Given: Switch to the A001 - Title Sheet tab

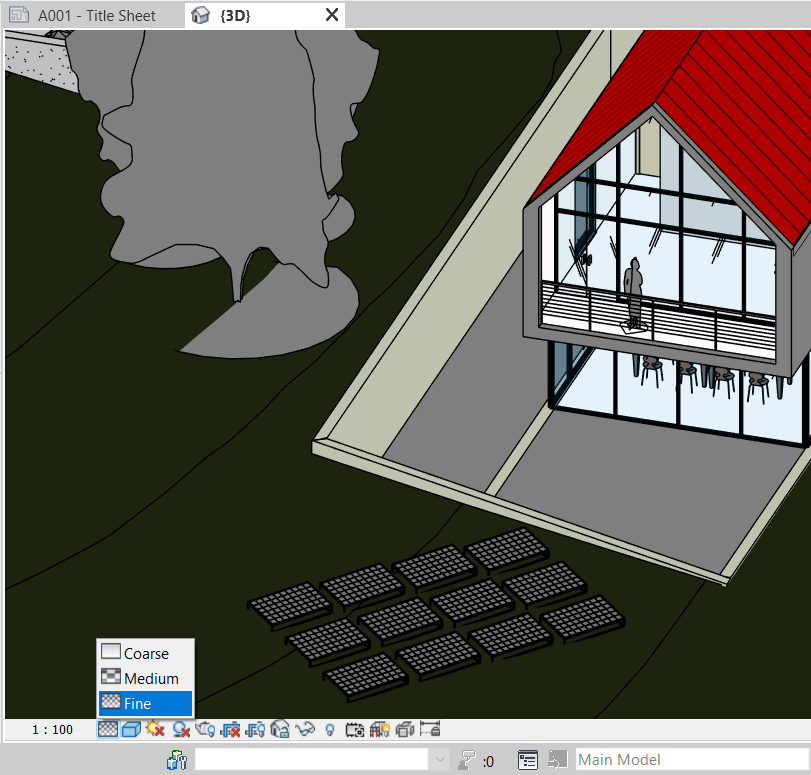Looking at the screenshot, I should coord(90,15).
